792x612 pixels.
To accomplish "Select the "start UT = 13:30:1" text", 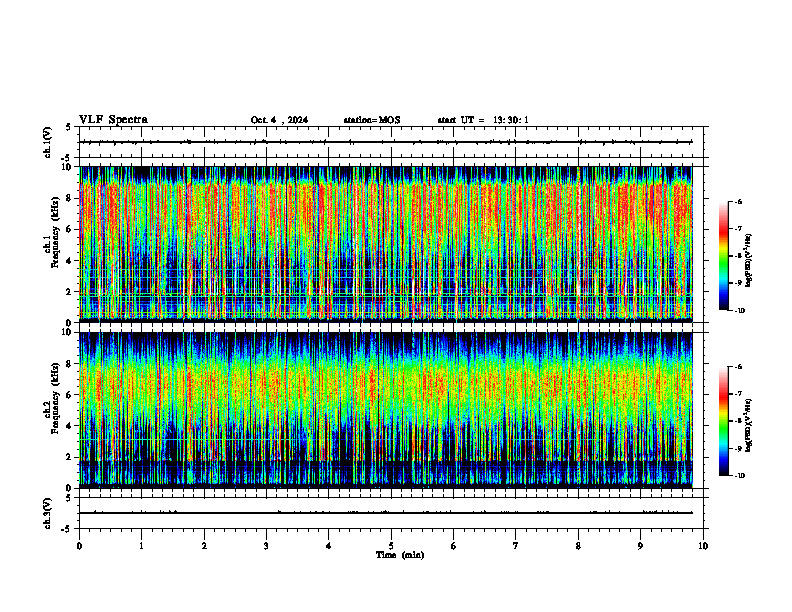I will 483,120.
